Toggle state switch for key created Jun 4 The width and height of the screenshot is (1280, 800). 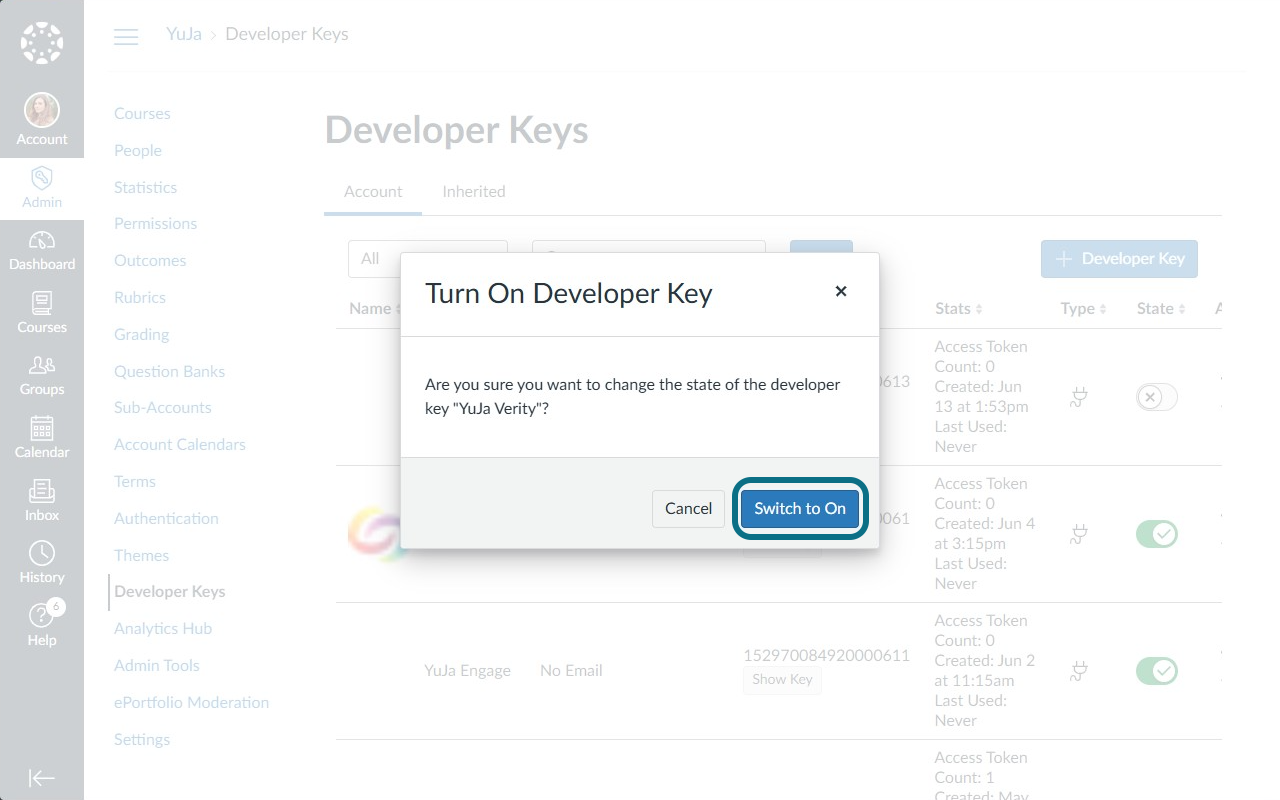(1157, 534)
